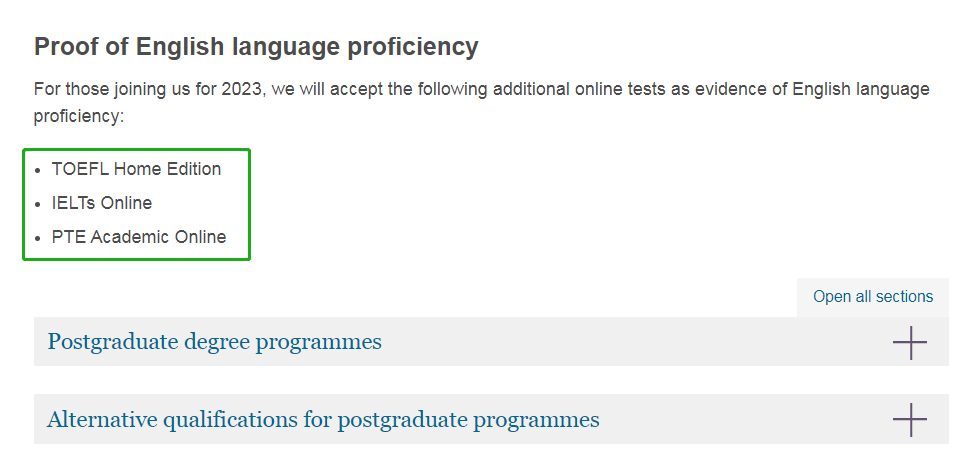Click the plus icon beside Alternative qualifications
This screenshot has width=968, height=470.
point(909,419)
